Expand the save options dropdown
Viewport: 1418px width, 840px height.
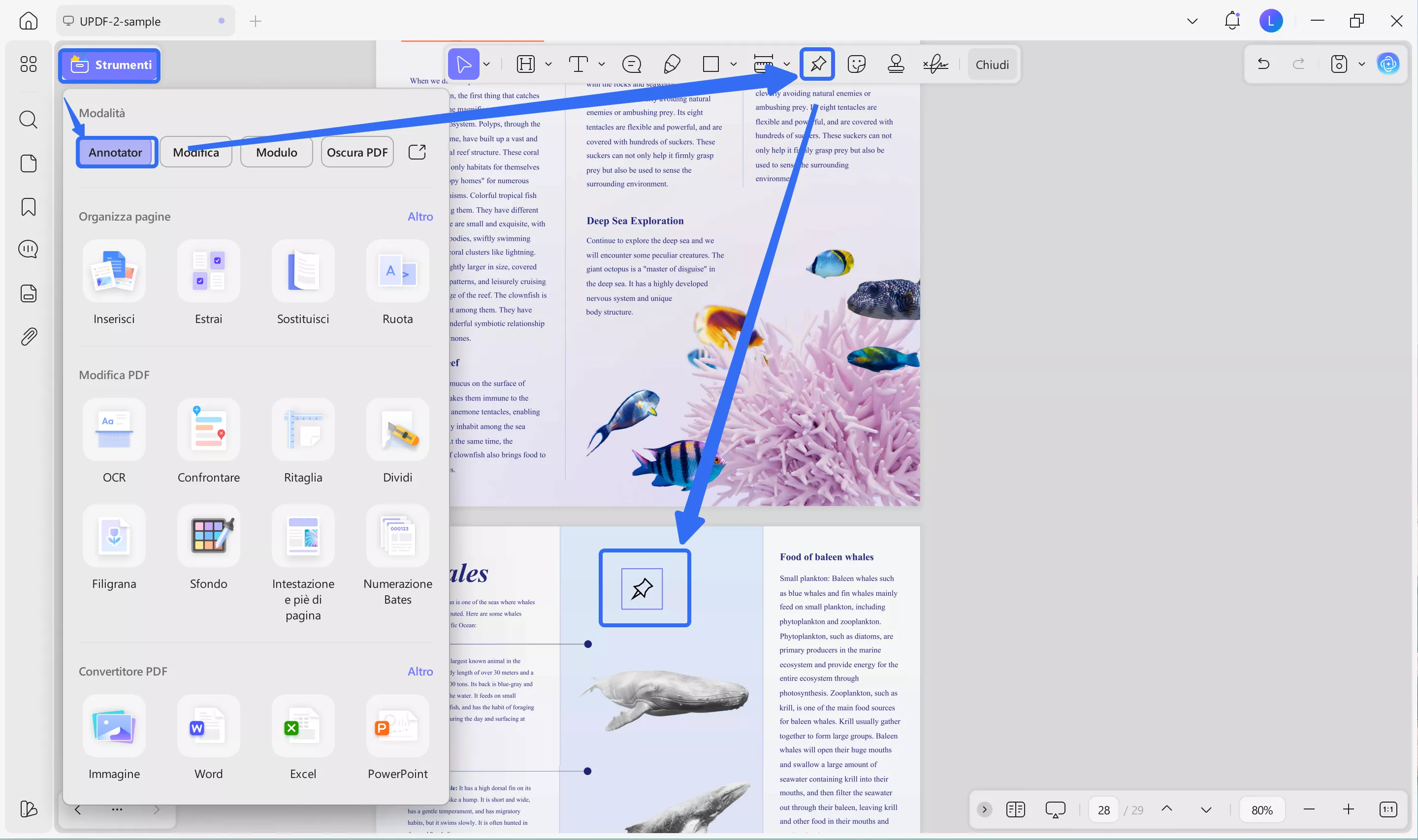pyautogui.click(x=1361, y=64)
